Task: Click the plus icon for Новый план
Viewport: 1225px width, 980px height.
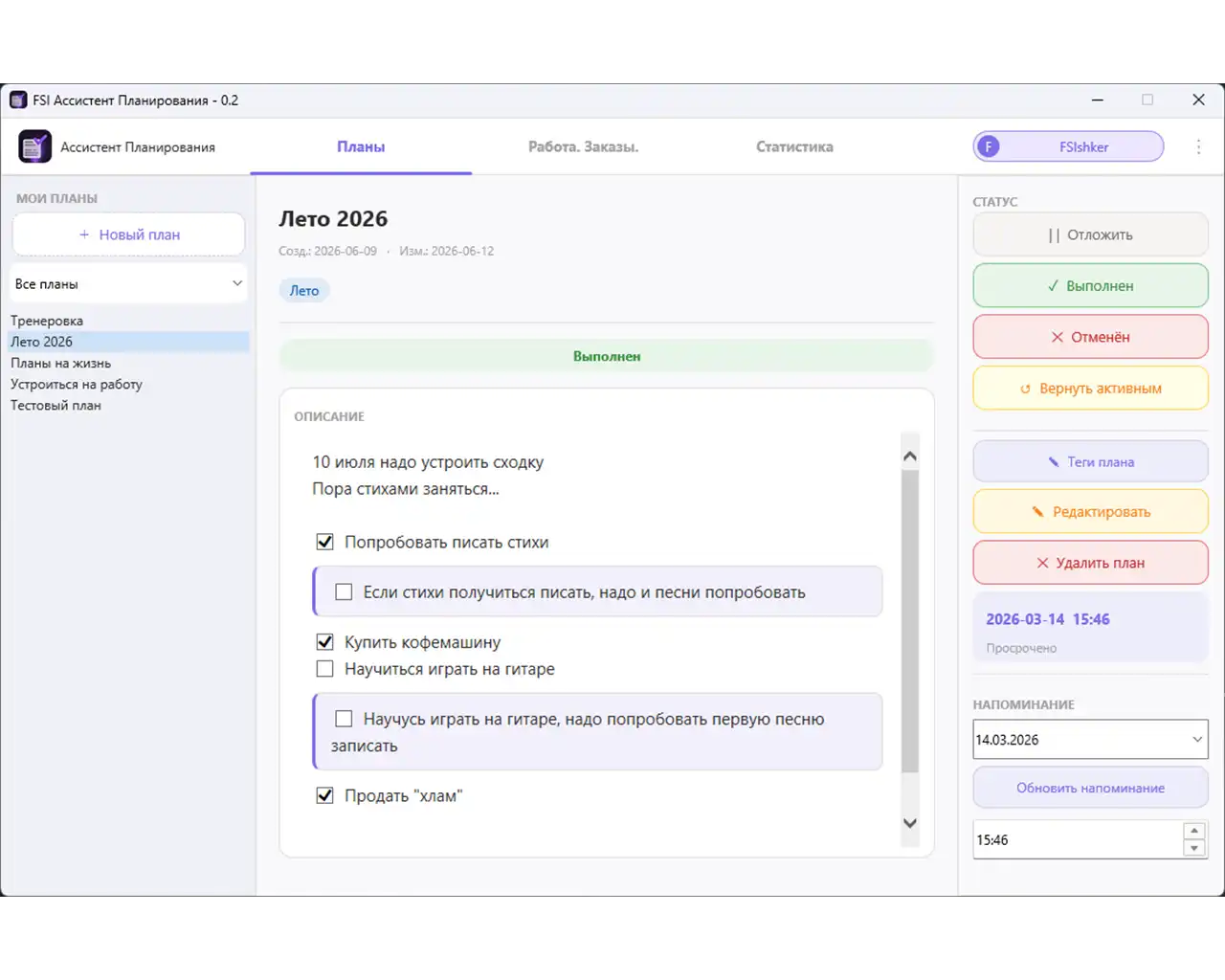Action: point(84,234)
